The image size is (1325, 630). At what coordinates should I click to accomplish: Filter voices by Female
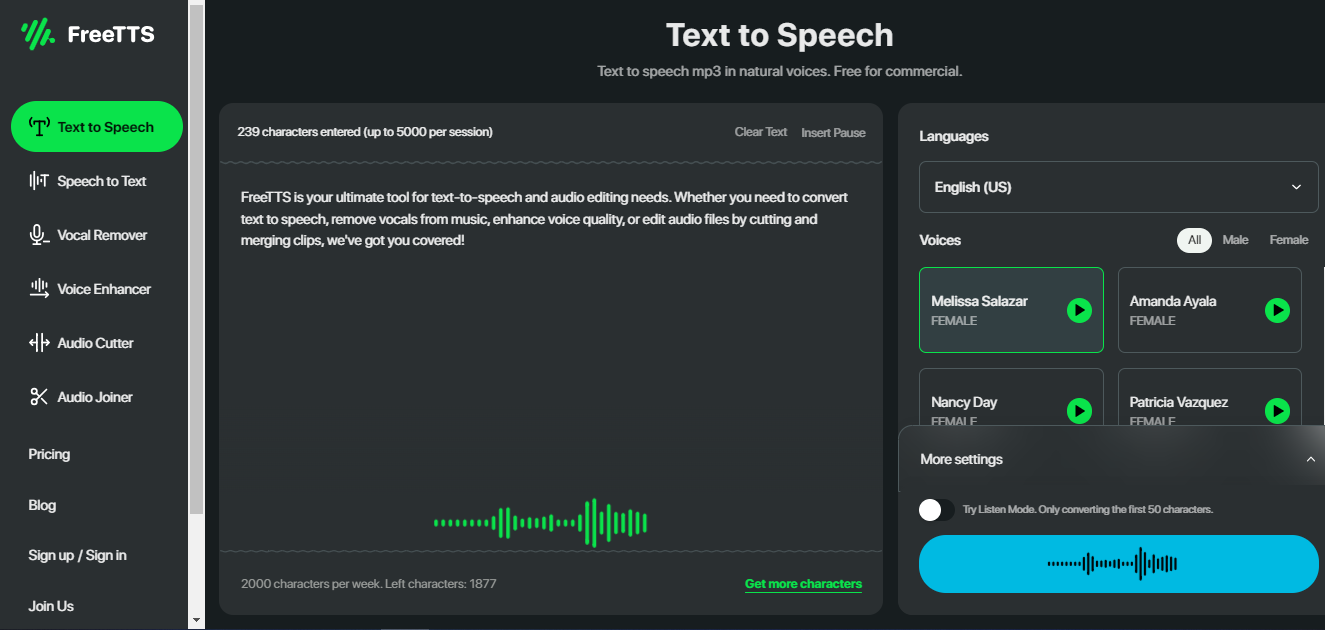[1288, 240]
